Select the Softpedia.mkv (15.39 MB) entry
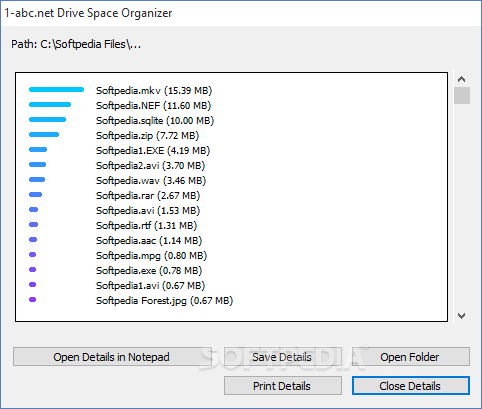482x409 pixels. pos(154,91)
